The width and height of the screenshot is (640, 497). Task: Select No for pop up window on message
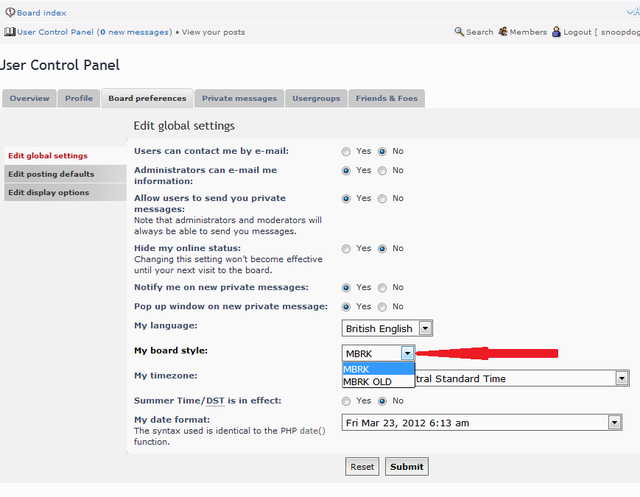click(x=382, y=307)
